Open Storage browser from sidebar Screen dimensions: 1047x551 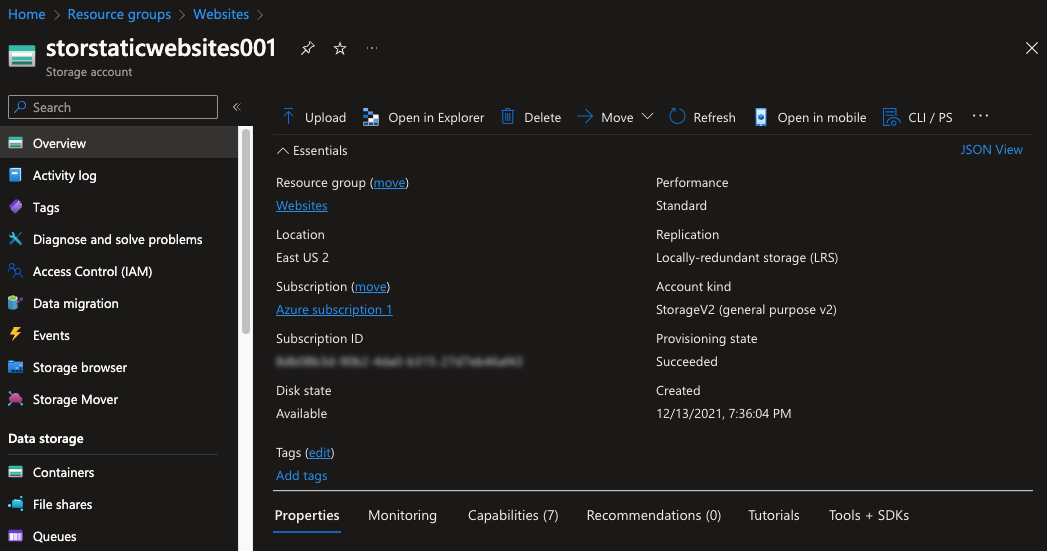tap(80, 367)
